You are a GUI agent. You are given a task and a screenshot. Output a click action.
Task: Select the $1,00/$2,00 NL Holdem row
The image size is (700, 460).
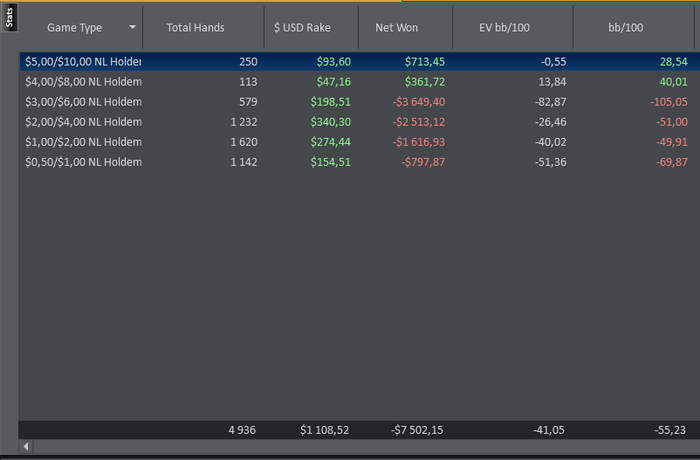(83, 142)
